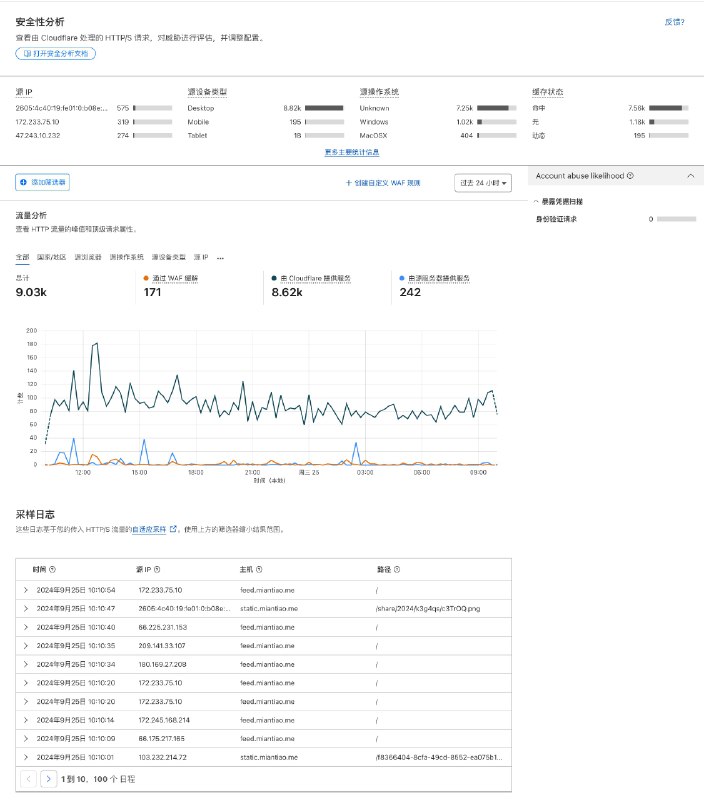Switch to the 国家/地区 tab

50,257
